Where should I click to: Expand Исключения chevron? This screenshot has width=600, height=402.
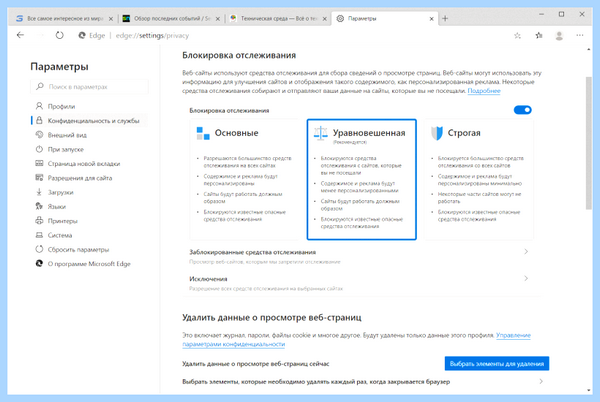click(x=526, y=278)
